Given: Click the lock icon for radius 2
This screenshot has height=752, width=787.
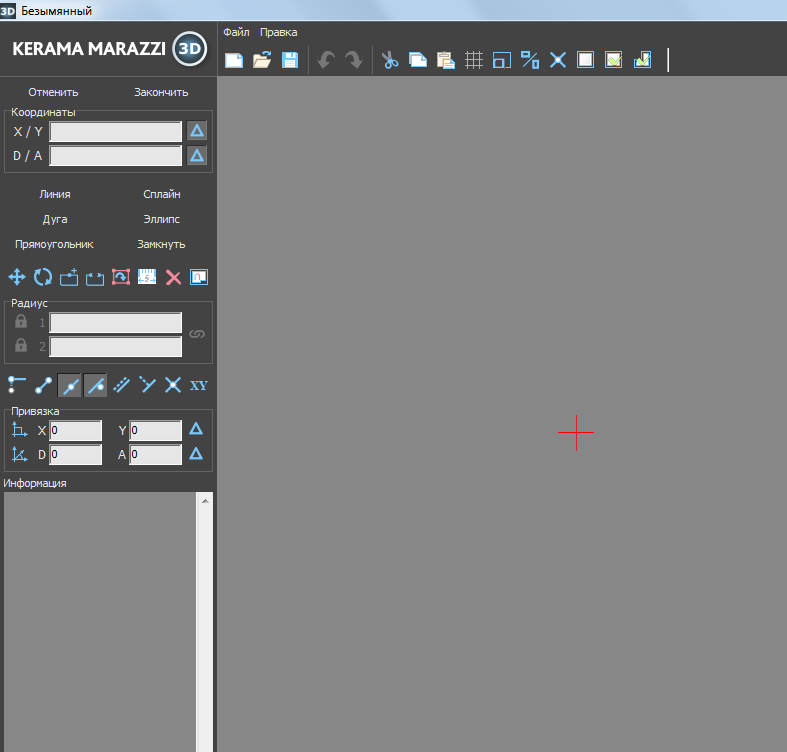Looking at the screenshot, I should 21,345.
